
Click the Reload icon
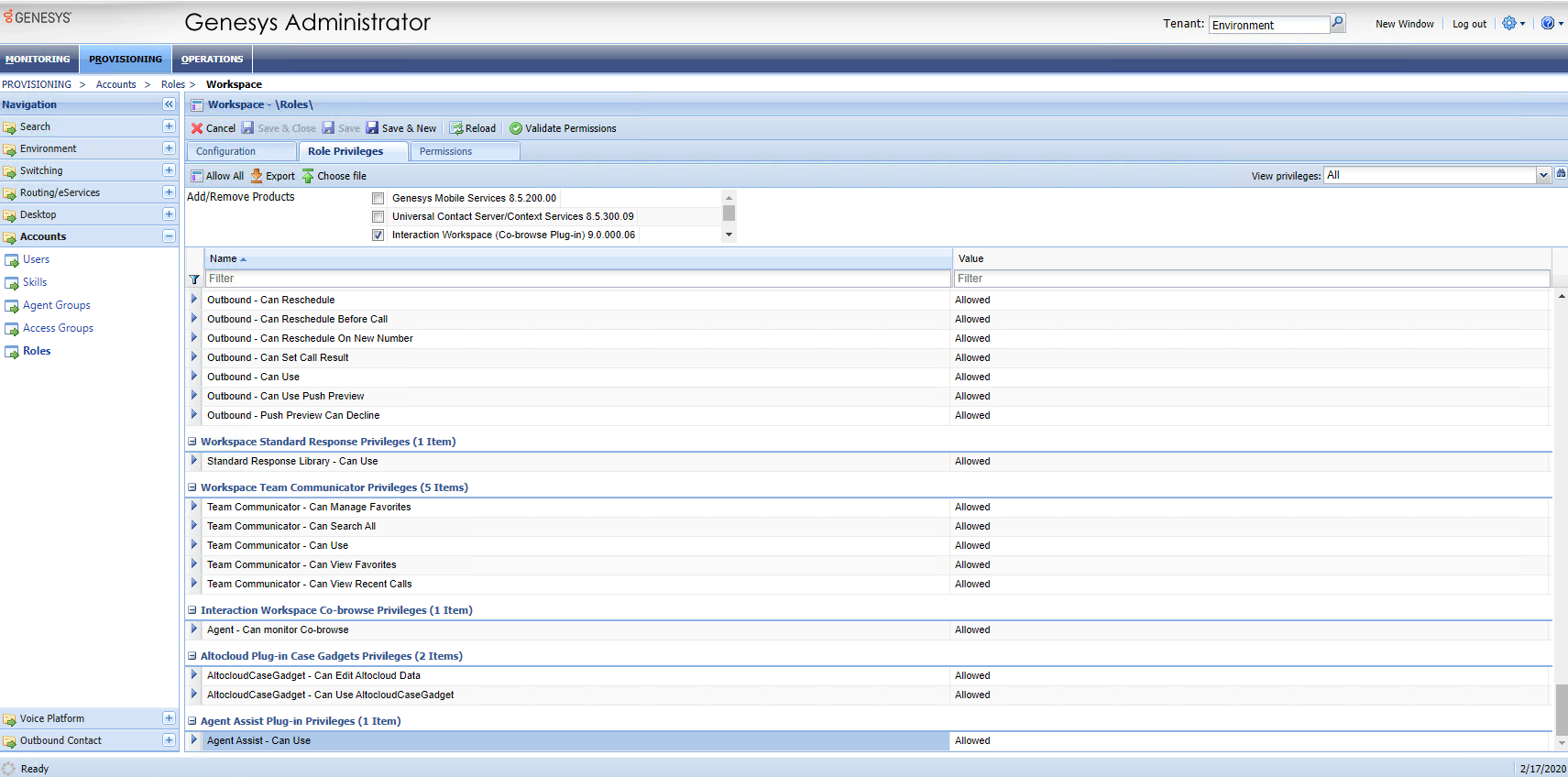coord(455,128)
